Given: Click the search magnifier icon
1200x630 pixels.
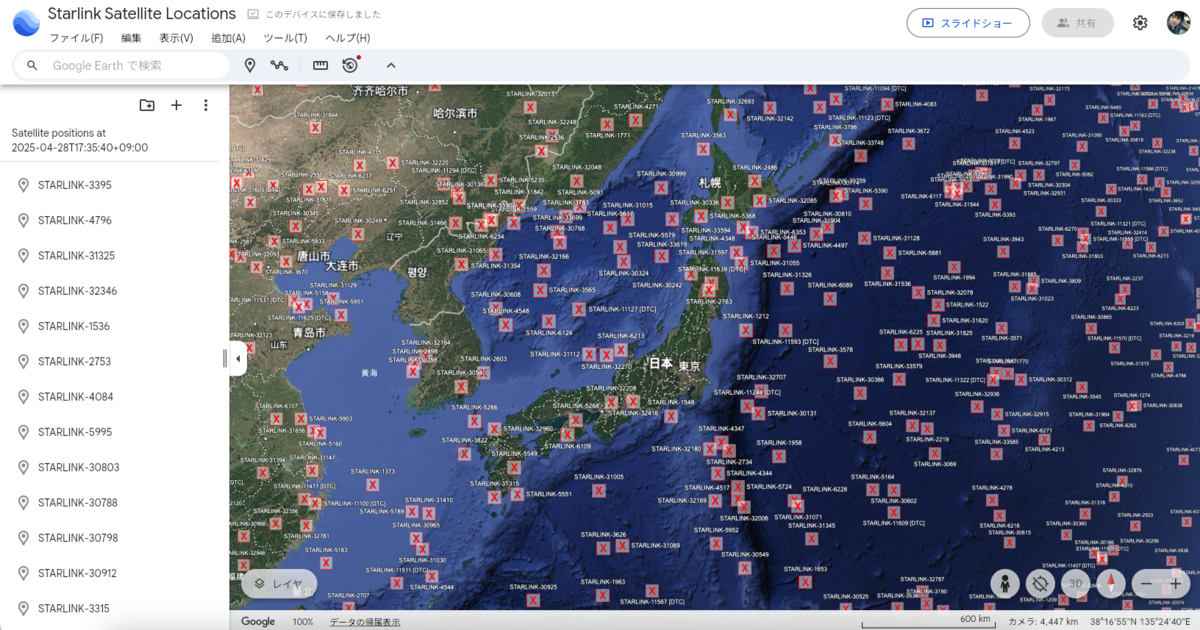Looking at the screenshot, I should click(x=32, y=65).
